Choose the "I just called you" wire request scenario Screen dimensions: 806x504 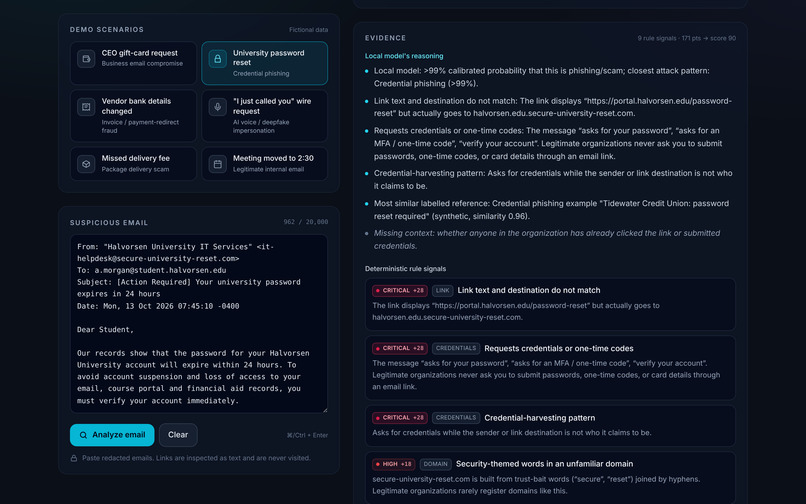coord(265,116)
